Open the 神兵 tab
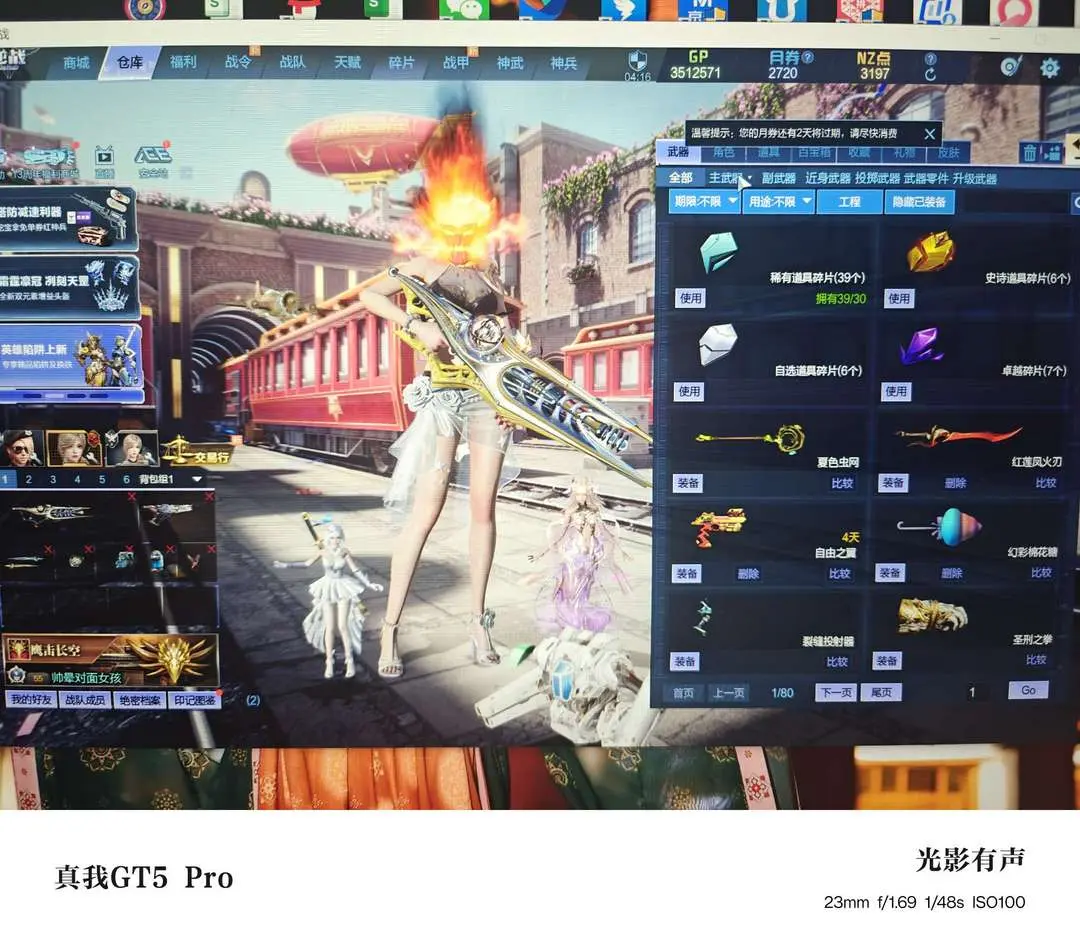The height and width of the screenshot is (945, 1080). click(x=563, y=63)
